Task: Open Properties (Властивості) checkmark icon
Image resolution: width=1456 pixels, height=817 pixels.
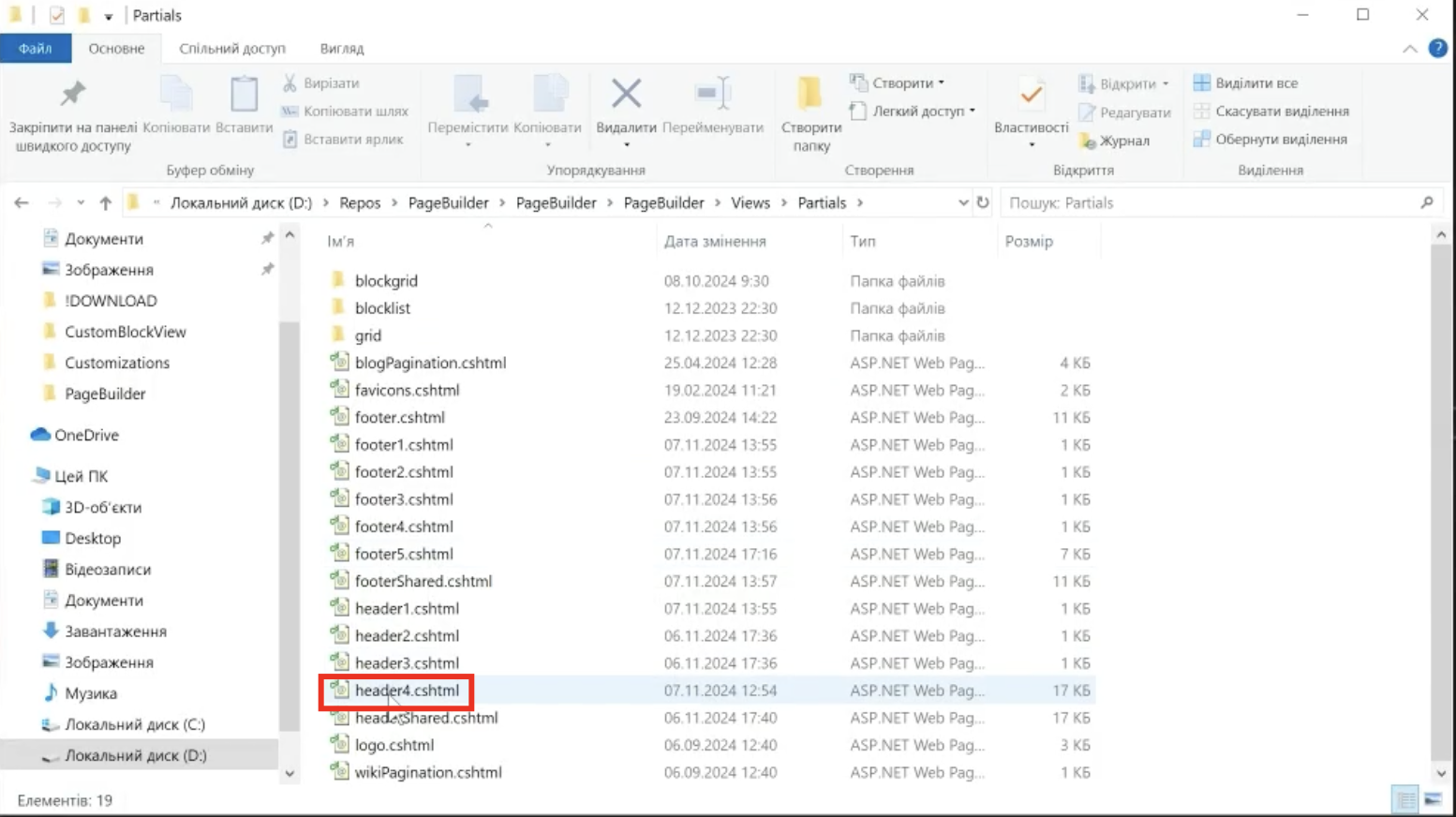Action: tap(1031, 95)
